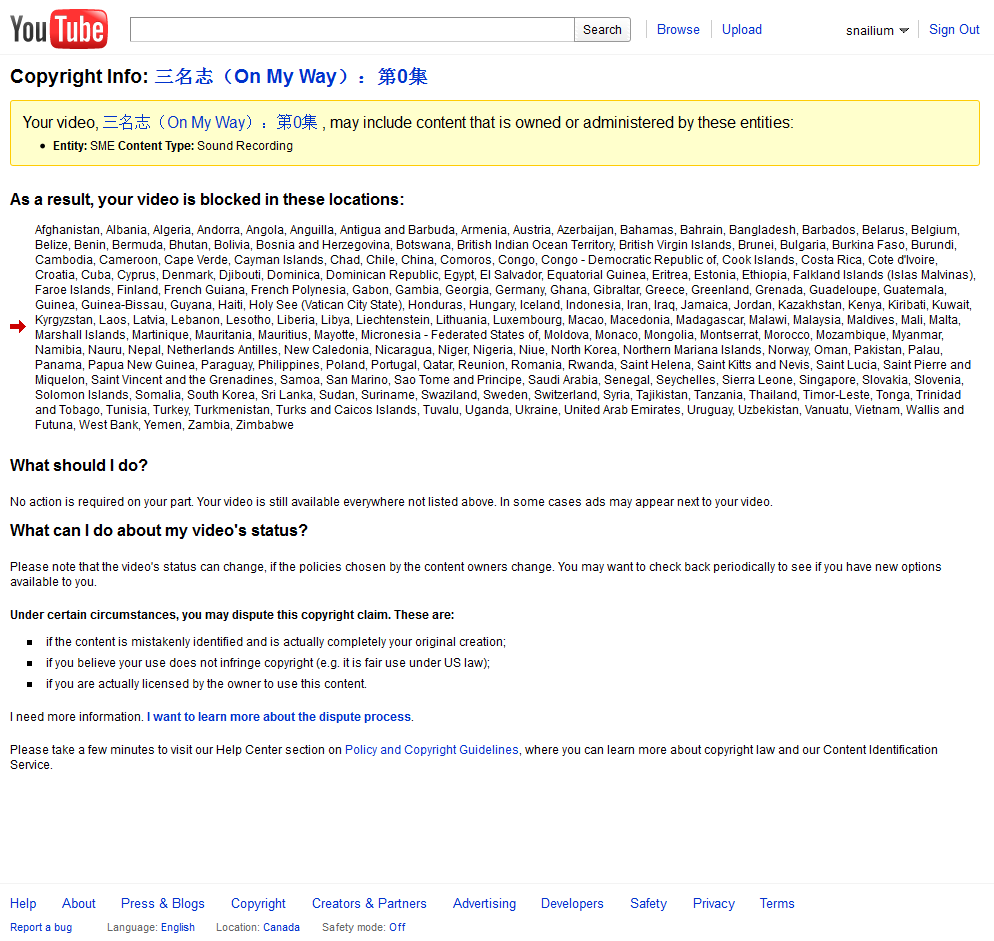Open Policy and Copyright Guidelines link

(431, 750)
